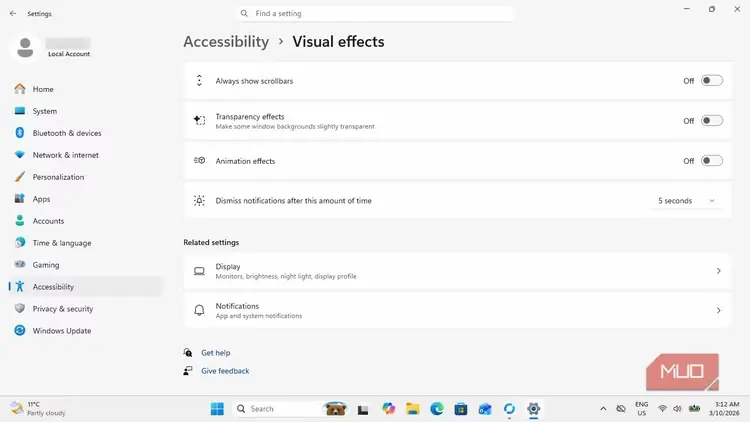The width and height of the screenshot is (750, 422).
Task: Click the Settings gear icon on taskbar
Action: tap(533, 409)
